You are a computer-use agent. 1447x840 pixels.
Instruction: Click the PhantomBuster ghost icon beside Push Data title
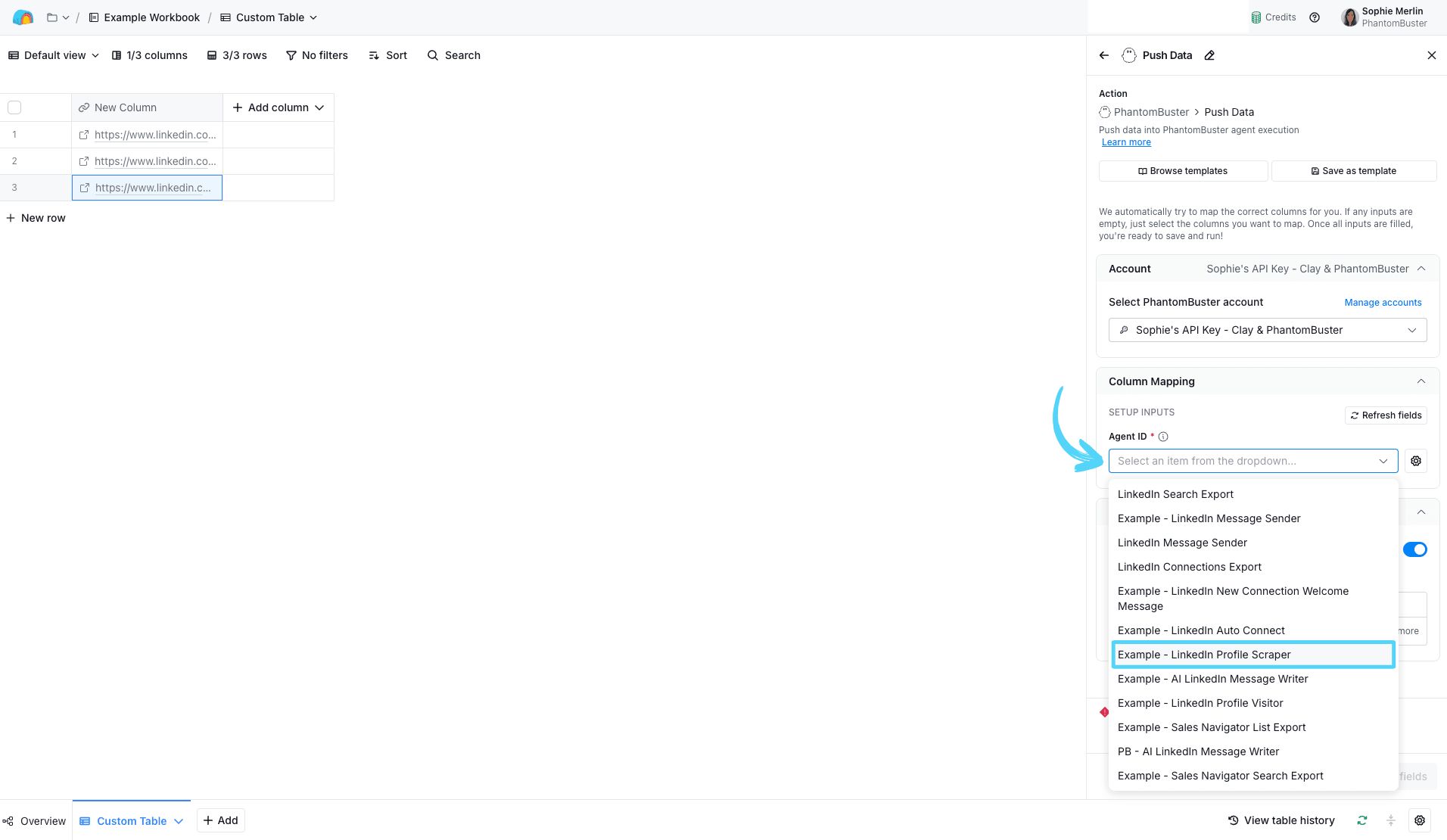tap(1128, 55)
